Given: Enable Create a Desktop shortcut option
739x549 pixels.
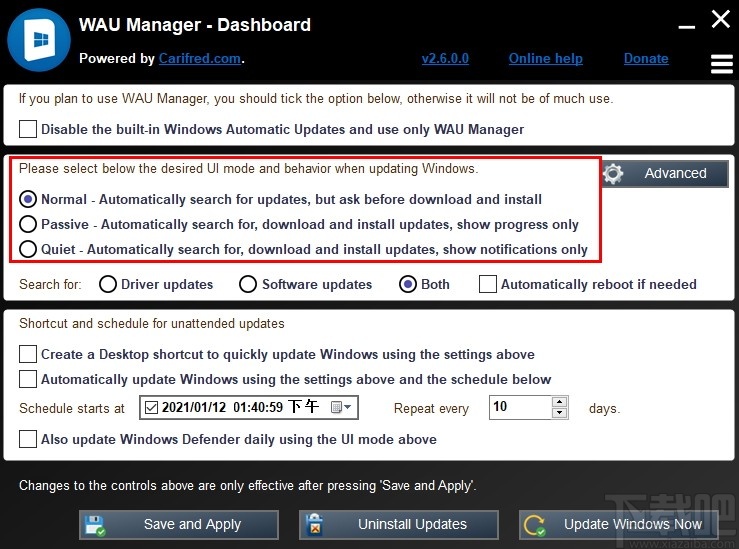Looking at the screenshot, I should (x=28, y=354).
